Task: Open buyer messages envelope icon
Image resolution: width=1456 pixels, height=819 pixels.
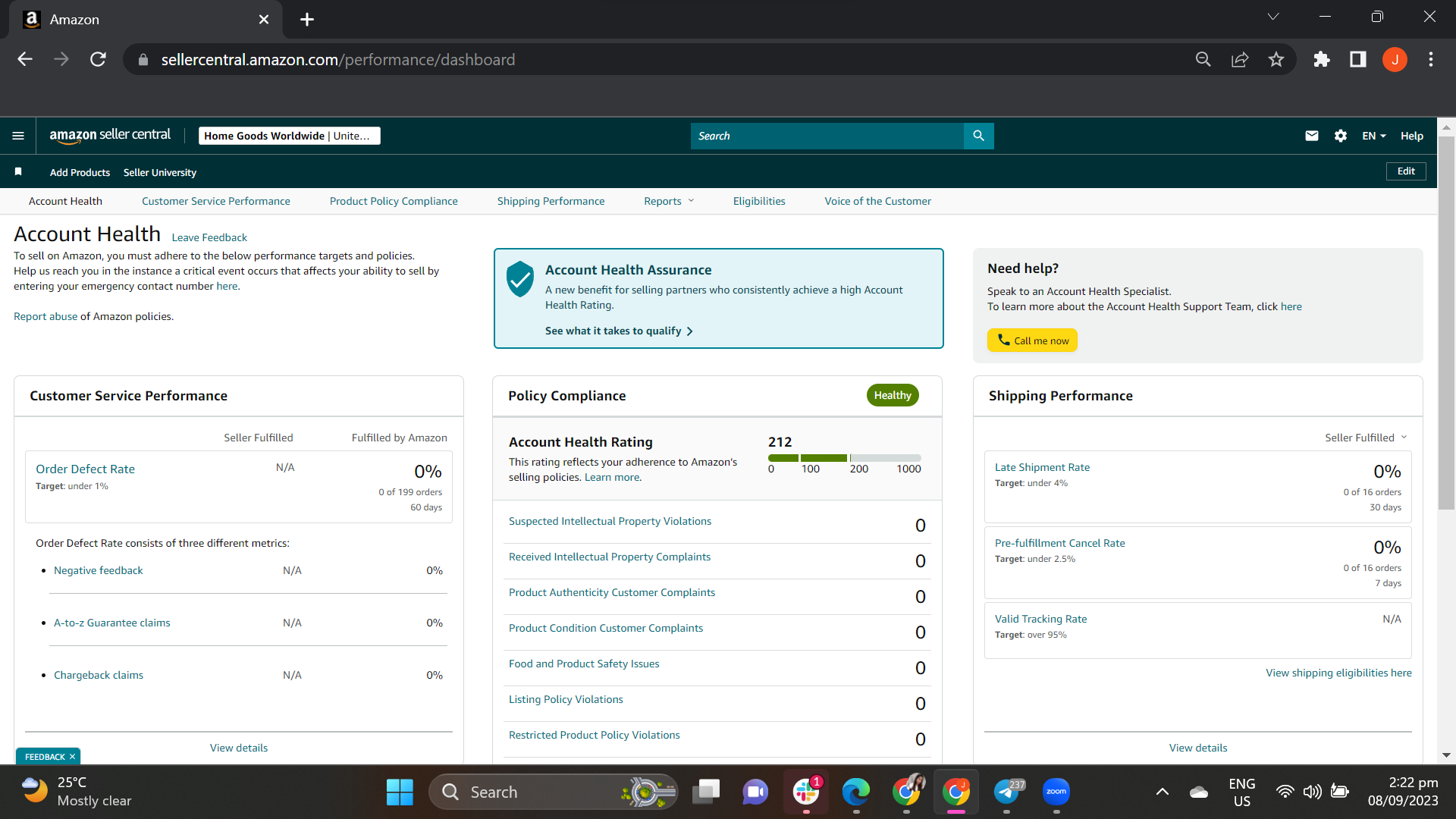Action: pyautogui.click(x=1312, y=136)
